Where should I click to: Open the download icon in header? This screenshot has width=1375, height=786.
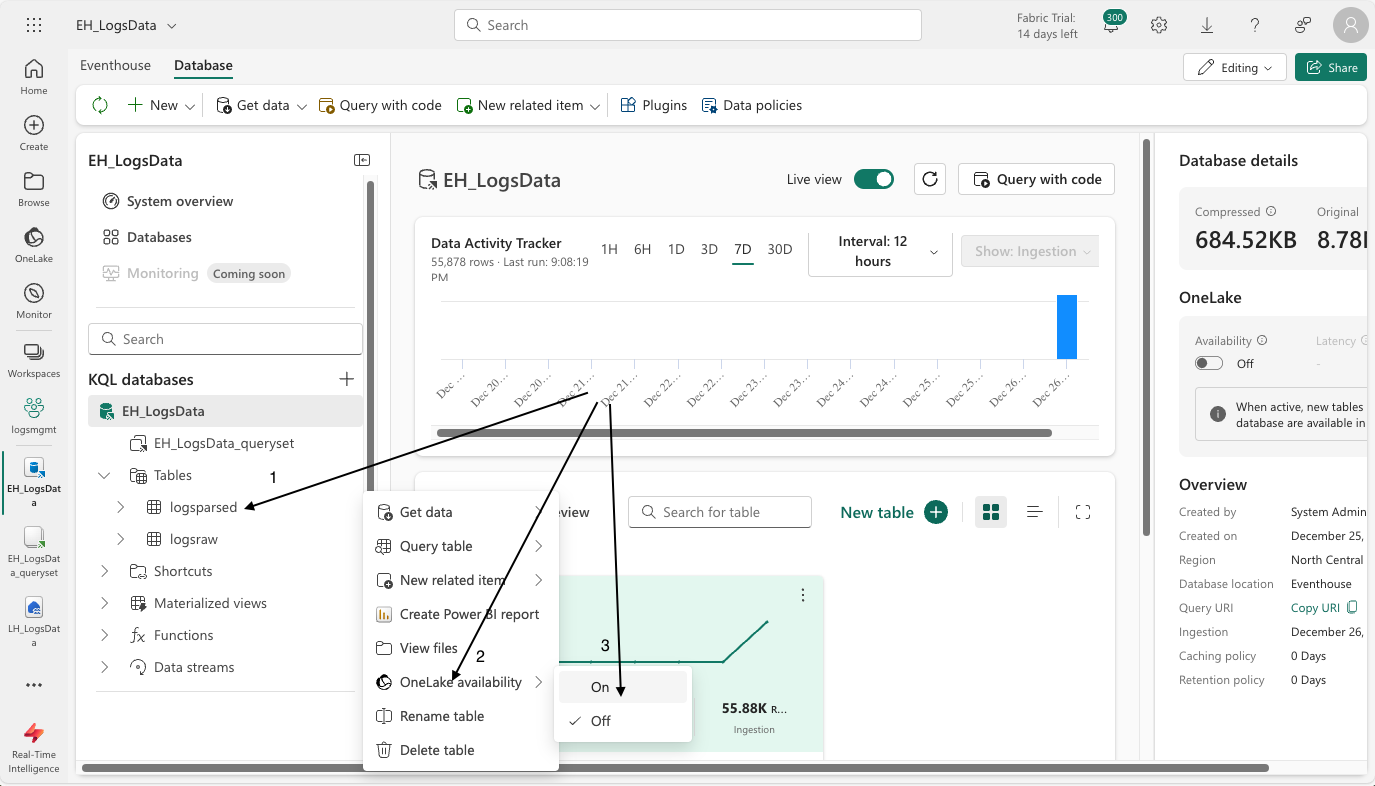point(1207,25)
